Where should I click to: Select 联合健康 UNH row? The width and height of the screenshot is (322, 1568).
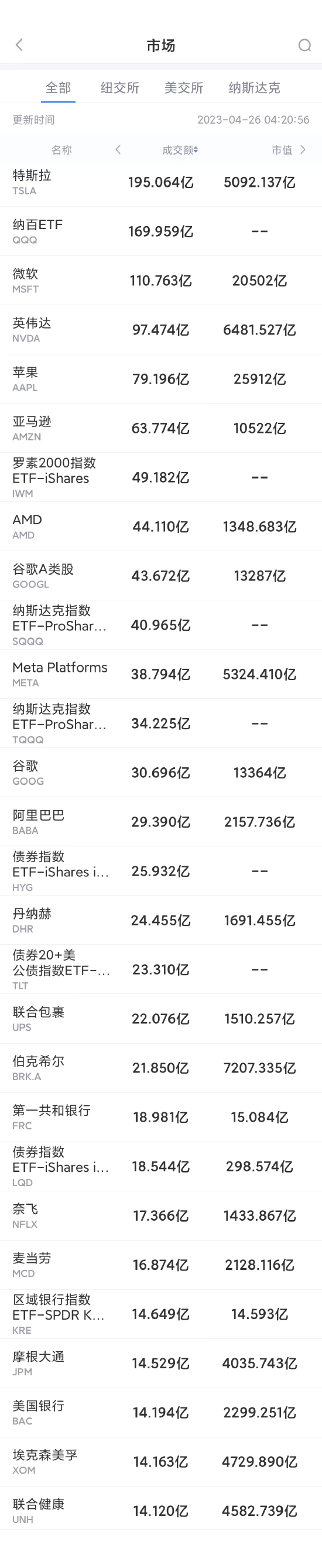point(160,1511)
